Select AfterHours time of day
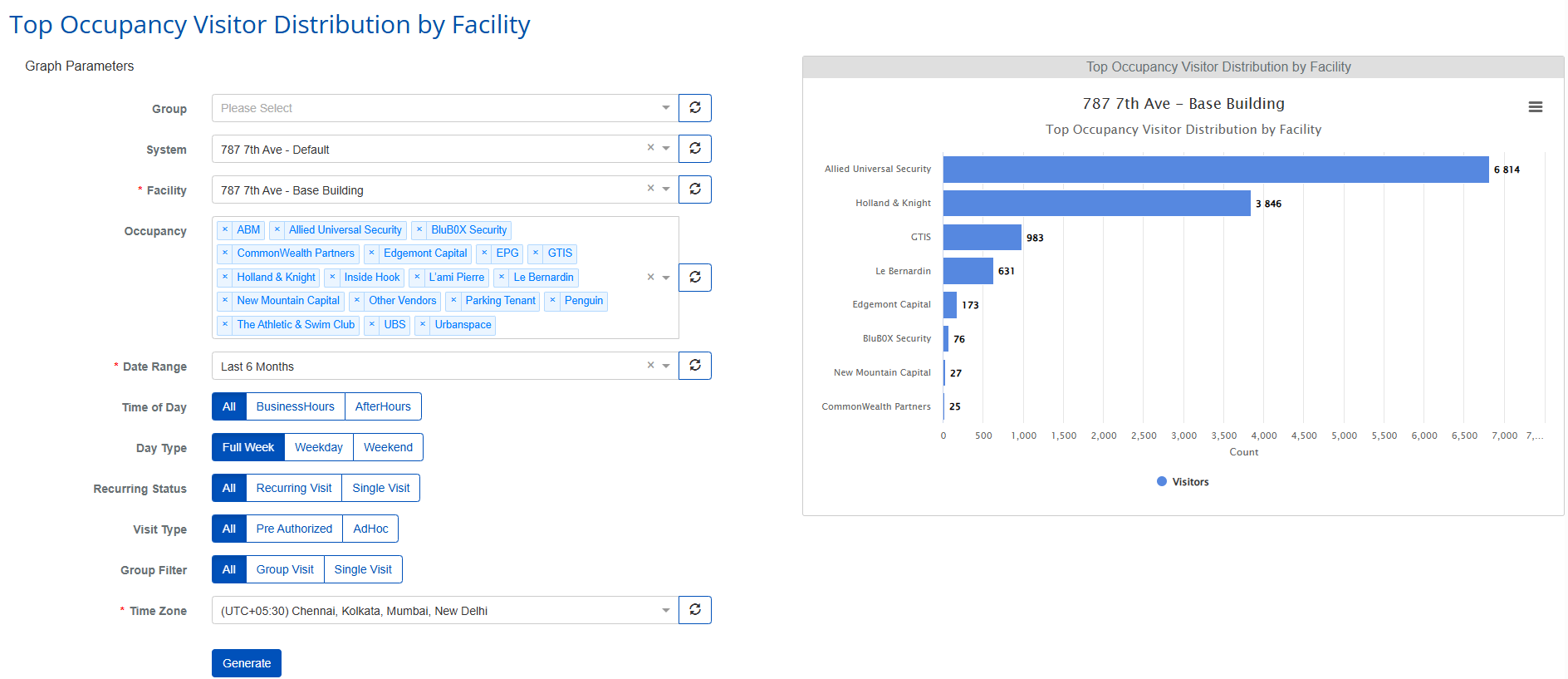Screen dimensions: 1568x679 [383, 406]
